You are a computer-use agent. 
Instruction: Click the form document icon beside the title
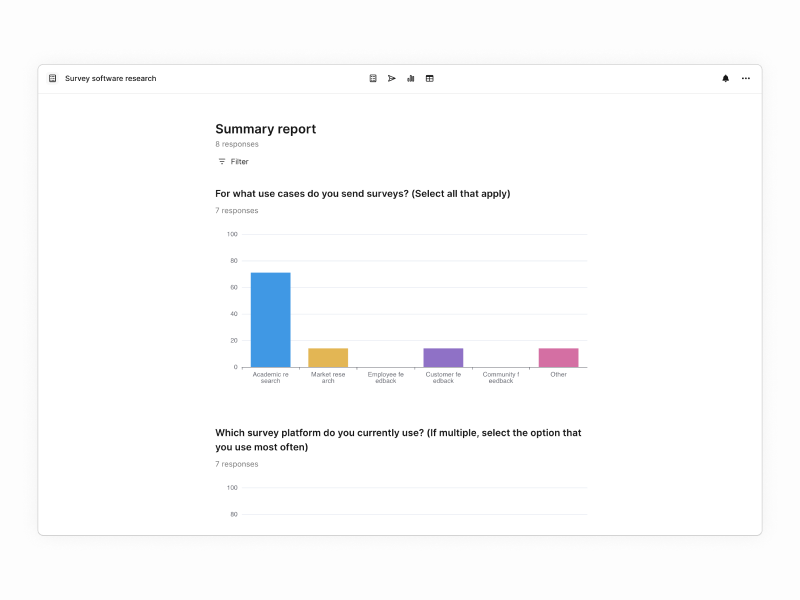tap(53, 78)
